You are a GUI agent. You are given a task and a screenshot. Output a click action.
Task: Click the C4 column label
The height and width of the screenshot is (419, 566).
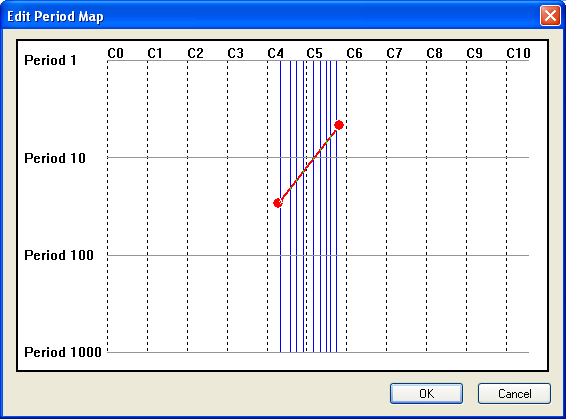point(275,53)
